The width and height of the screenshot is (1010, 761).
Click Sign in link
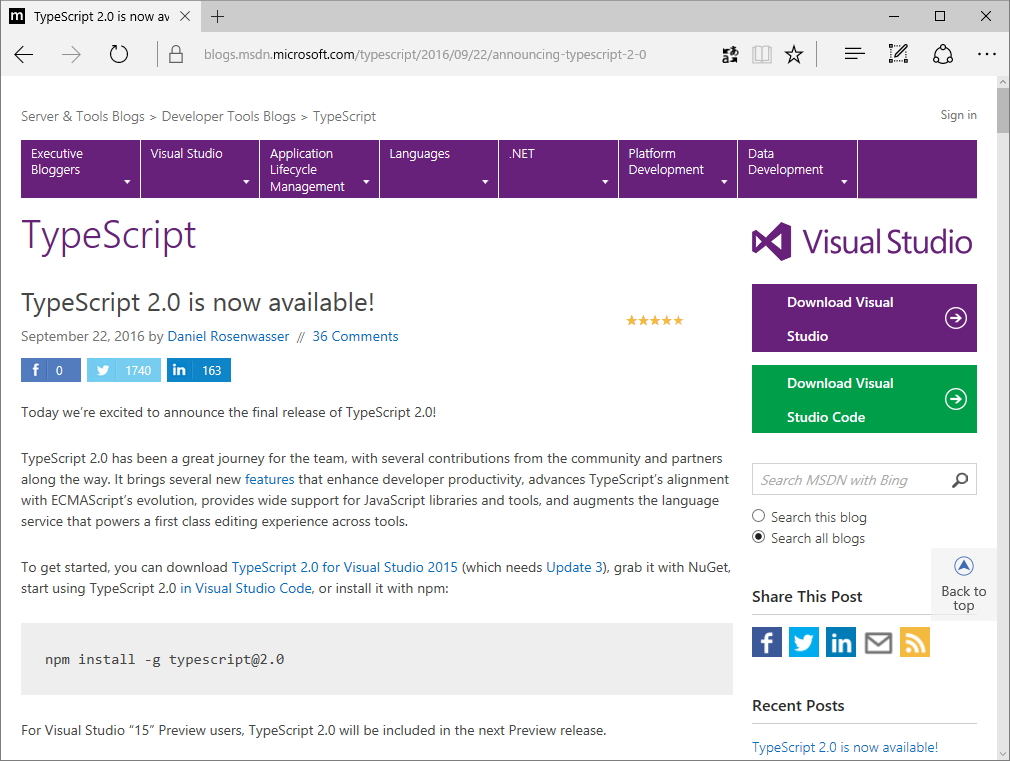click(958, 115)
